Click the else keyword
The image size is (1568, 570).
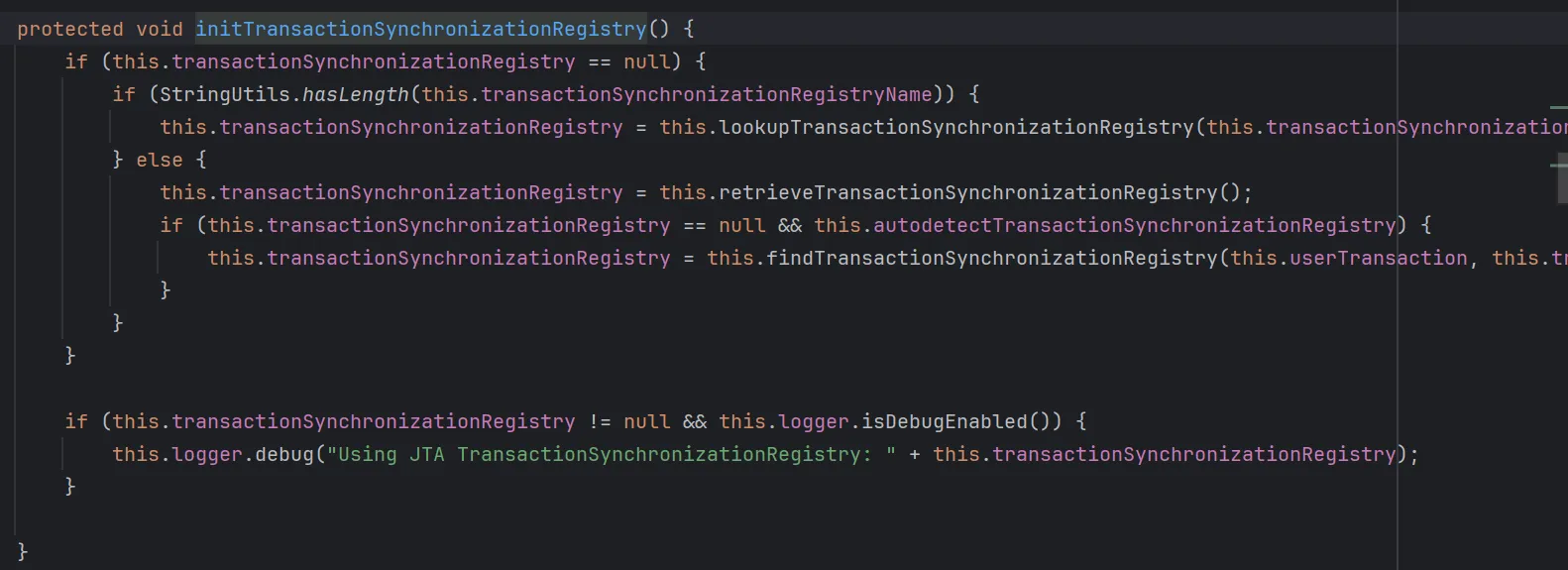coord(160,160)
